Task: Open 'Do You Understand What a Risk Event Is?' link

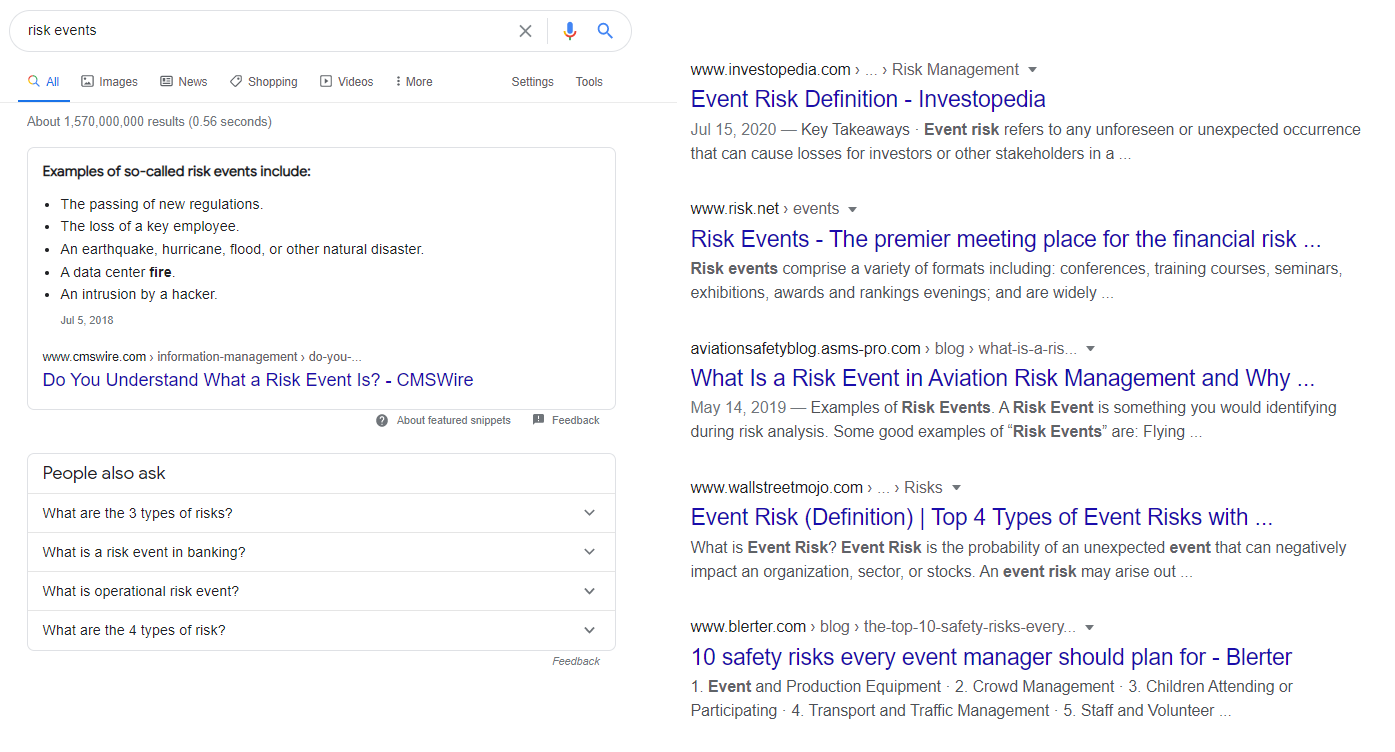Action: tap(258, 380)
